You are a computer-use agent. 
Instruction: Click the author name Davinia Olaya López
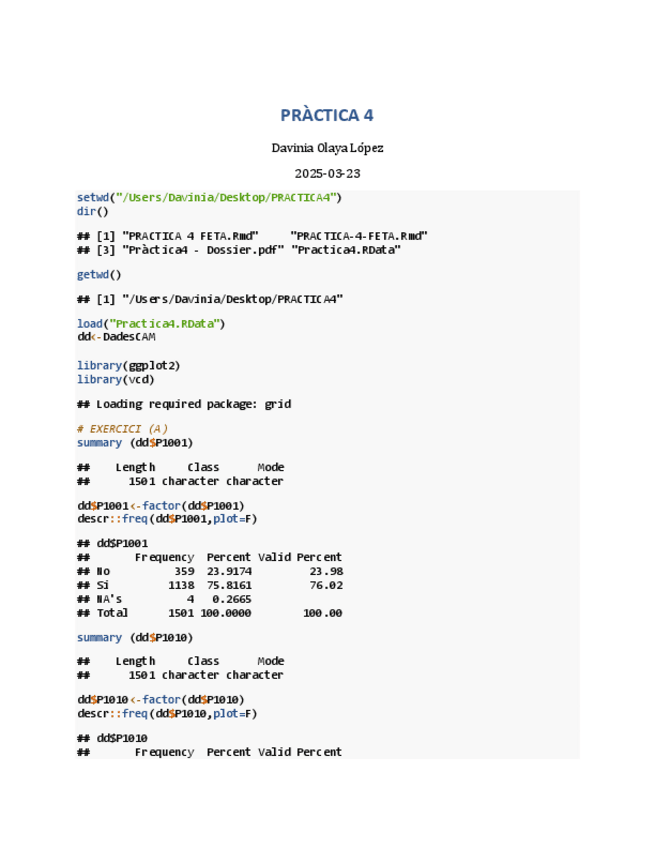coord(327,148)
